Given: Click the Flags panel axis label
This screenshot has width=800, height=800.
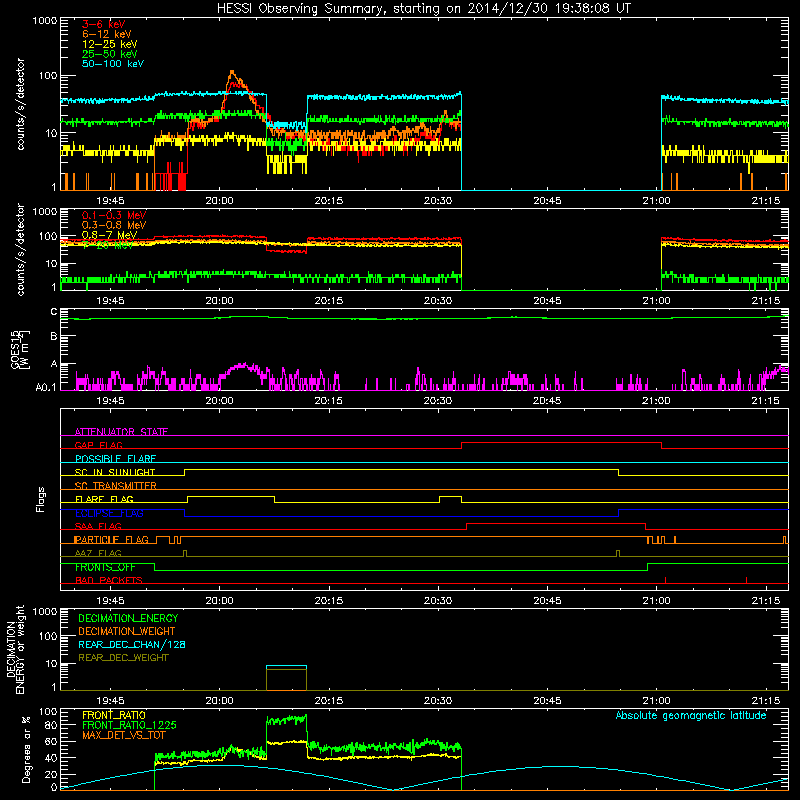Looking at the screenshot, I should (x=41, y=499).
